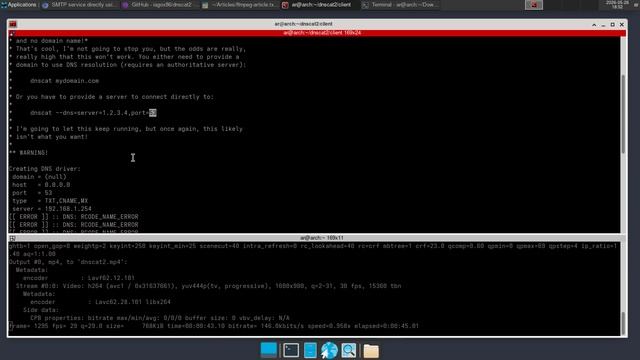Click the highlighted port 53 text
The height and width of the screenshot is (360, 640).
point(153,113)
